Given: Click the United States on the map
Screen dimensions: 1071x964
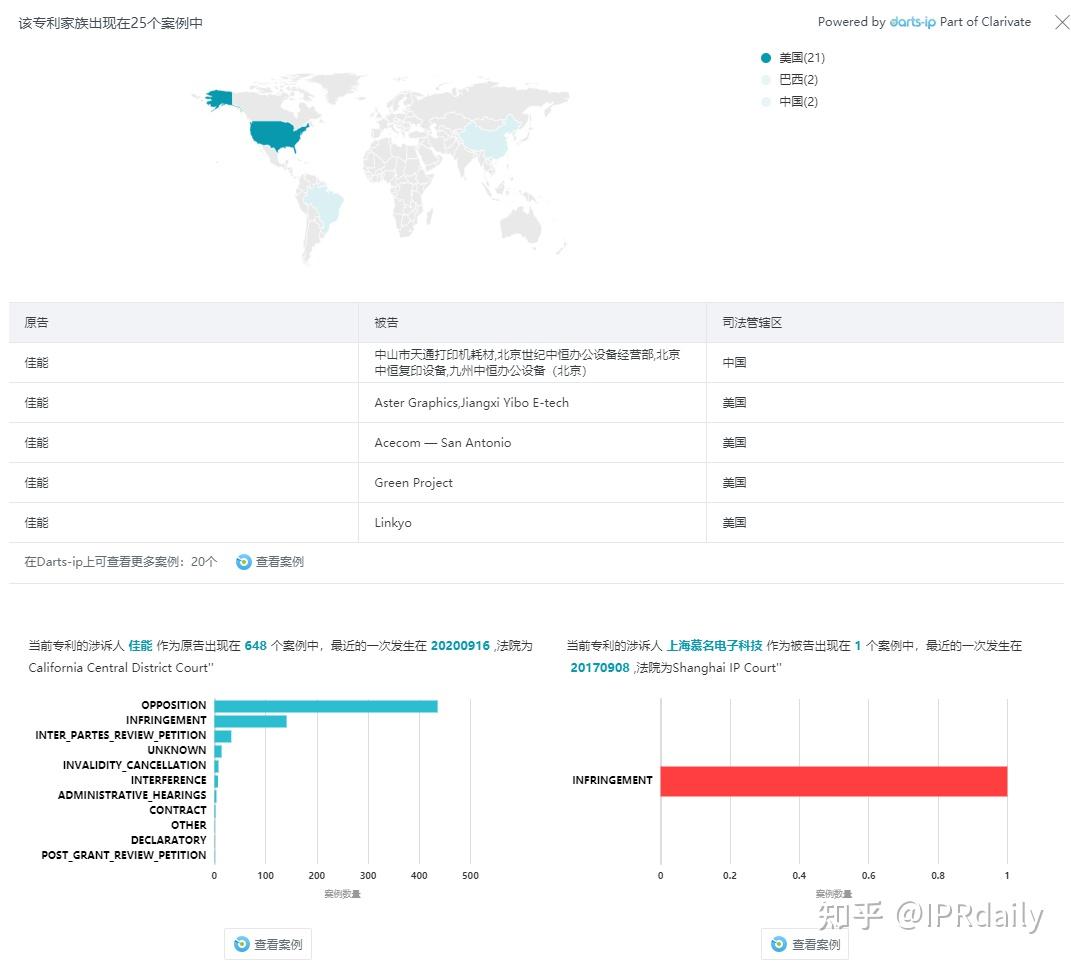Looking at the screenshot, I should point(275,135).
